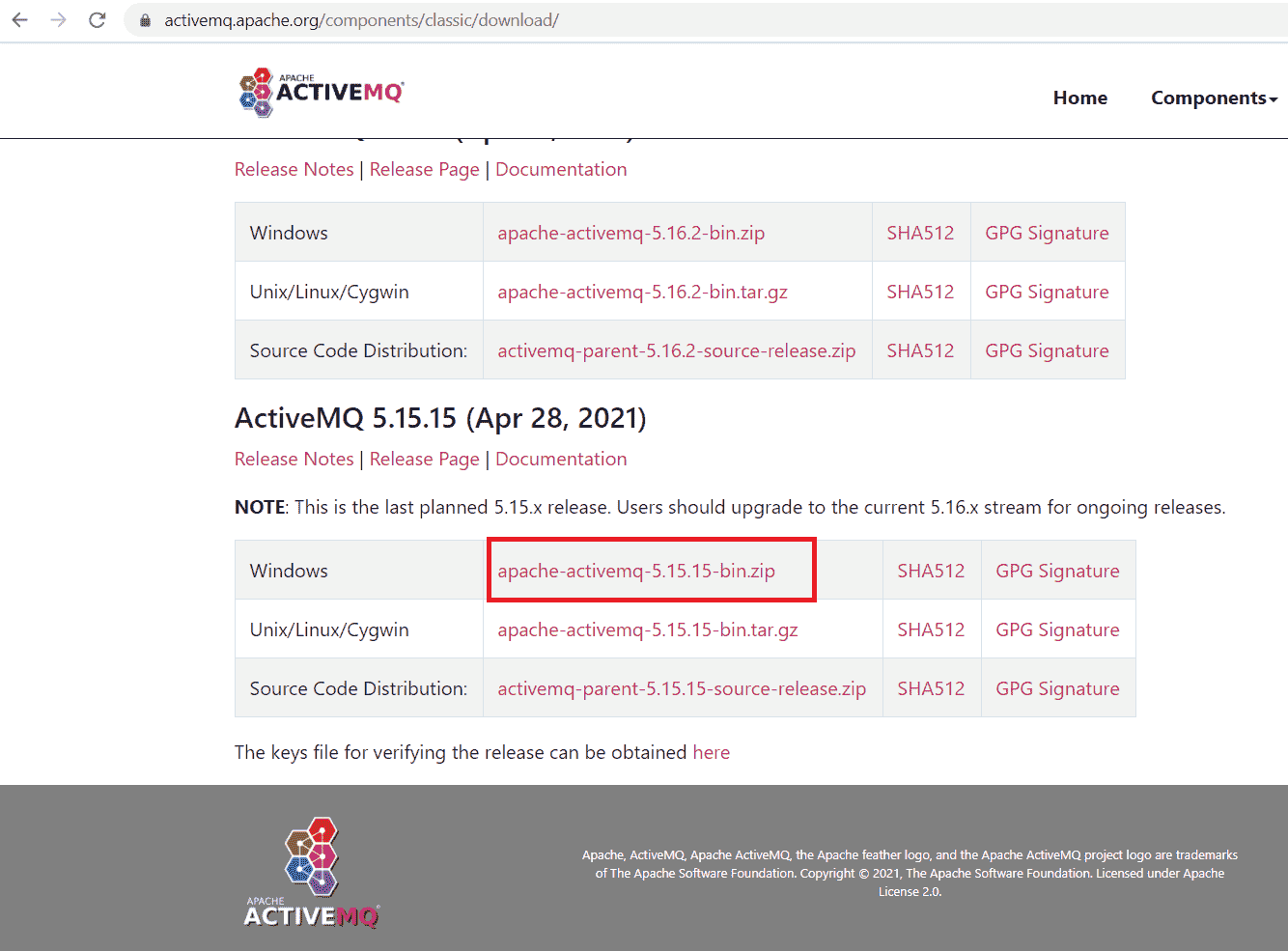Click 'Source Code Distribution:' in the 5.16.2 table
The image size is (1288, 951).
358,350
